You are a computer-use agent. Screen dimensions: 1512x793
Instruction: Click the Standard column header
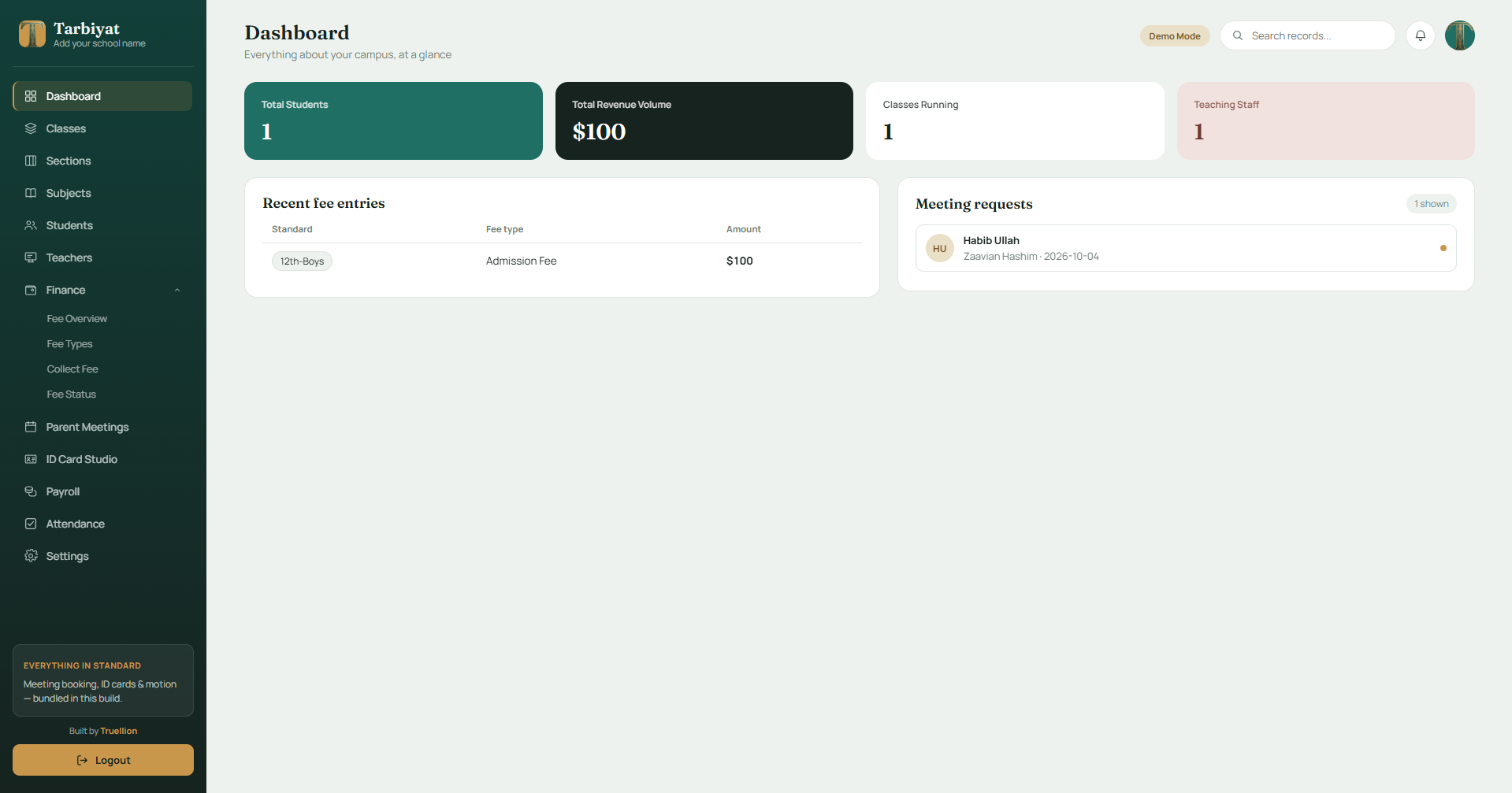point(292,229)
